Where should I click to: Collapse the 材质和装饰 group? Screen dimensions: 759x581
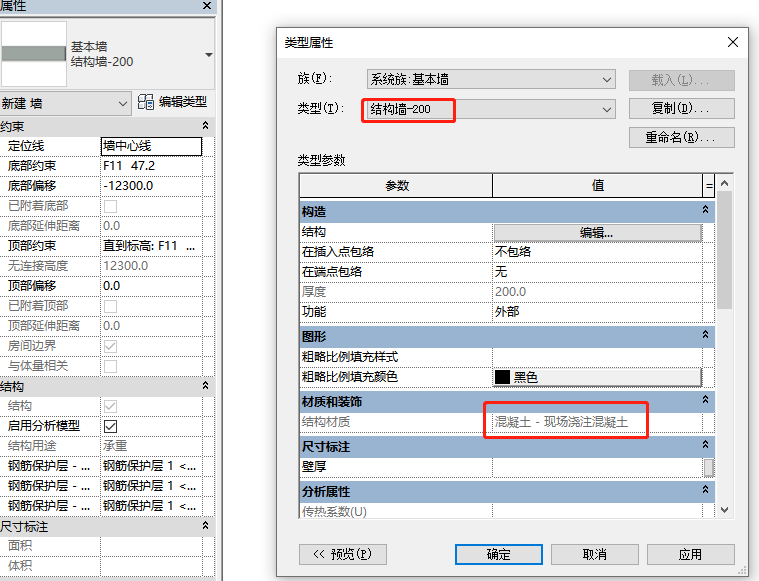click(705, 399)
